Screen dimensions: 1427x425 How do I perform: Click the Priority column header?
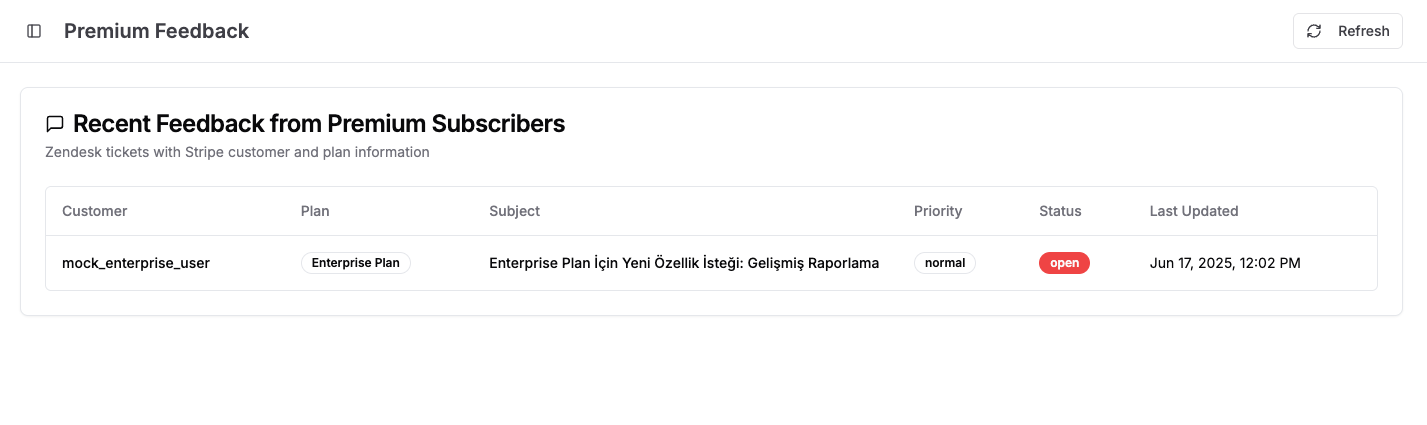pos(938,211)
